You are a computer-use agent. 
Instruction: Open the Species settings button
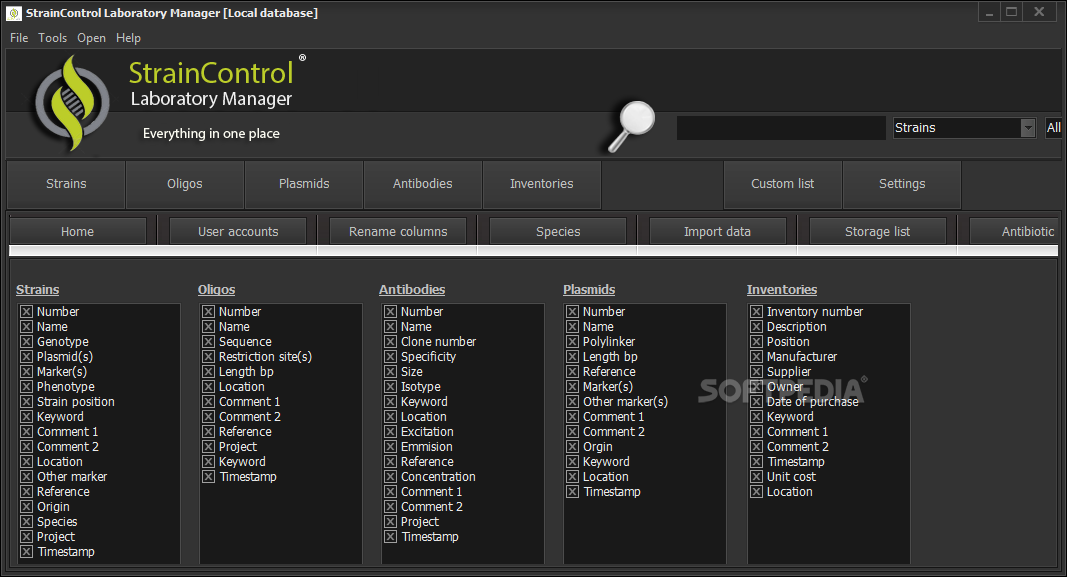tap(558, 231)
